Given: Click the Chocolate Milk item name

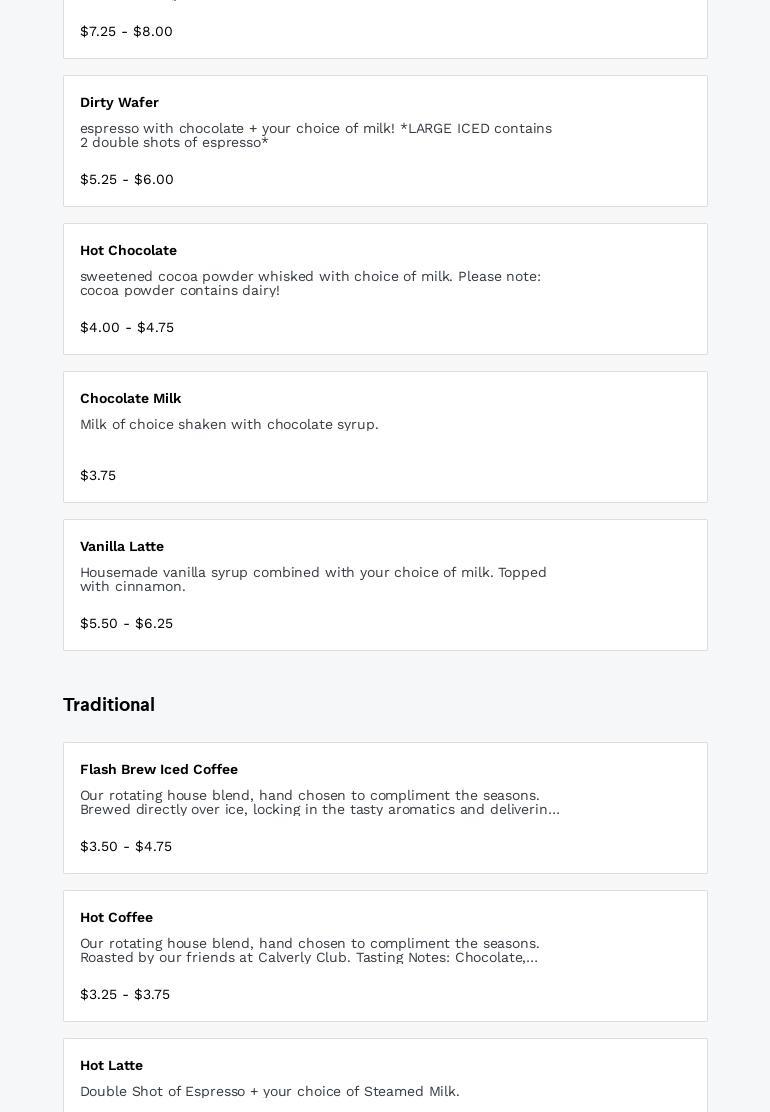Looking at the screenshot, I should (x=130, y=398).
